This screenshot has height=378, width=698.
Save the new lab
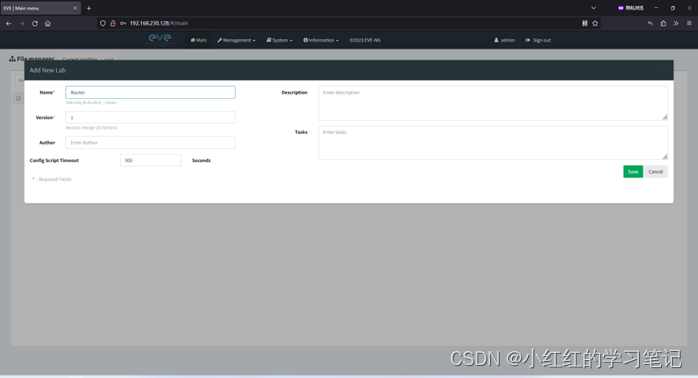(633, 171)
